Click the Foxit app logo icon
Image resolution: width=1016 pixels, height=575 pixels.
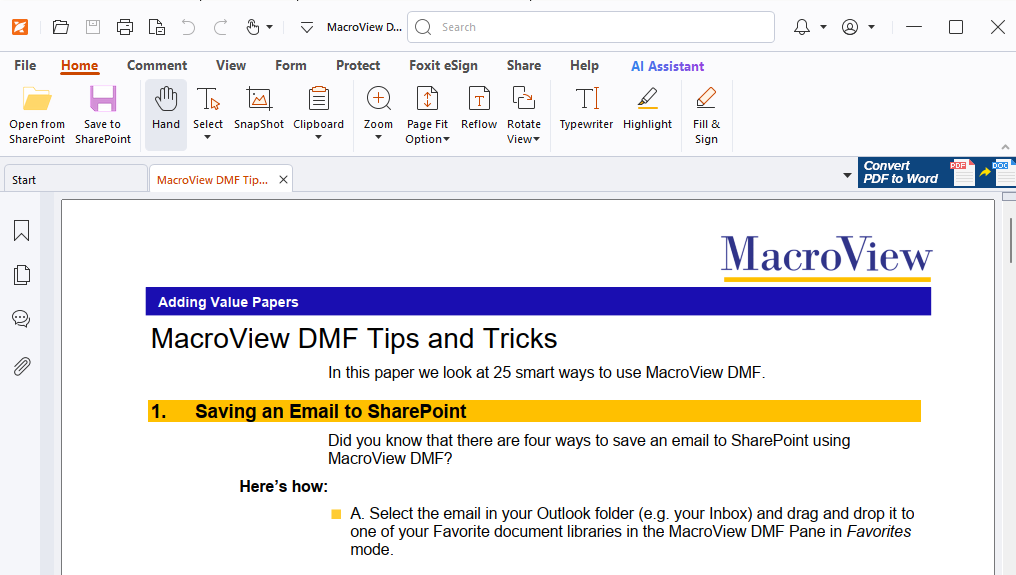(20, 27)
